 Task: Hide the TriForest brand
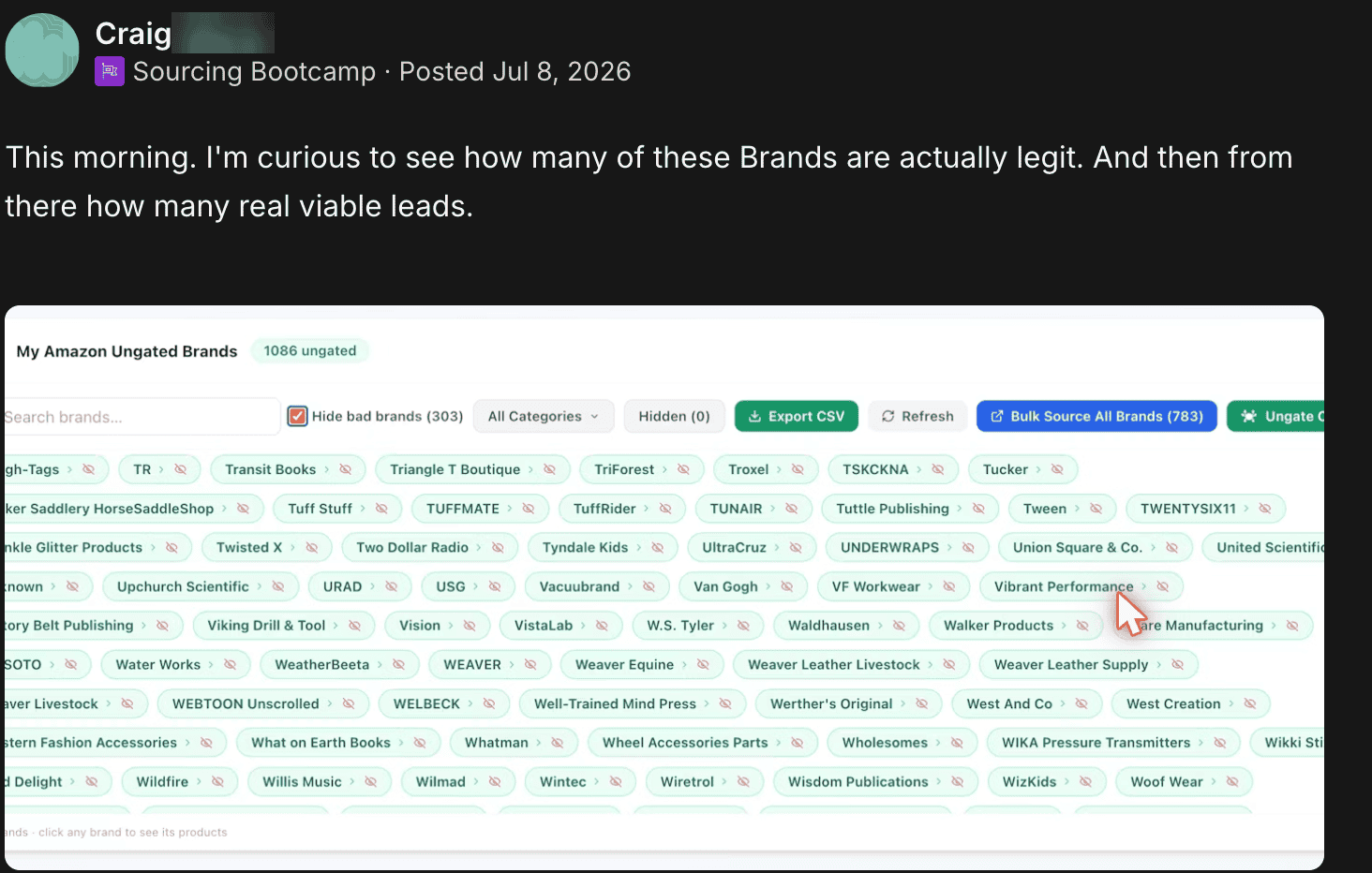(683, 469)
